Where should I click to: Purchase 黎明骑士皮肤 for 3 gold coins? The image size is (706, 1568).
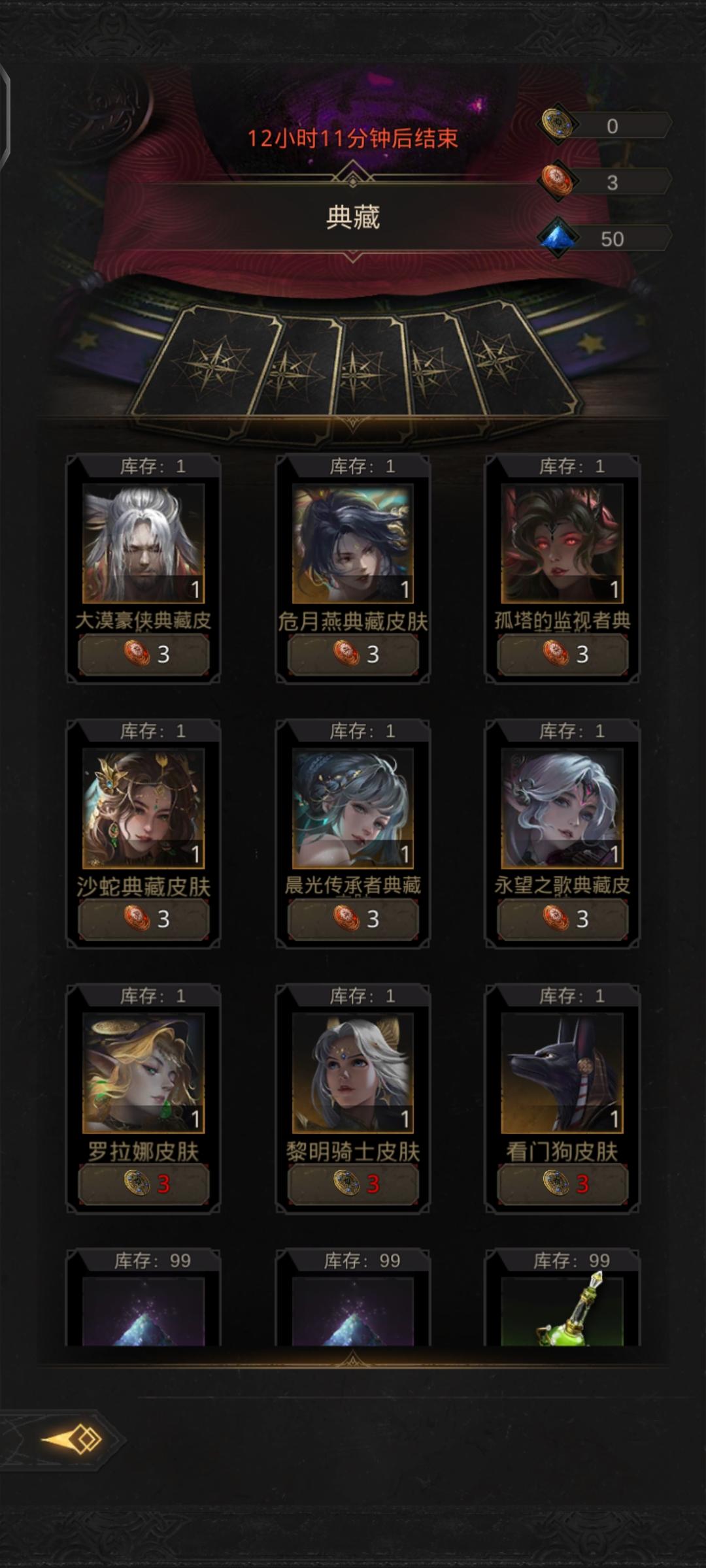pos(353,1183)
